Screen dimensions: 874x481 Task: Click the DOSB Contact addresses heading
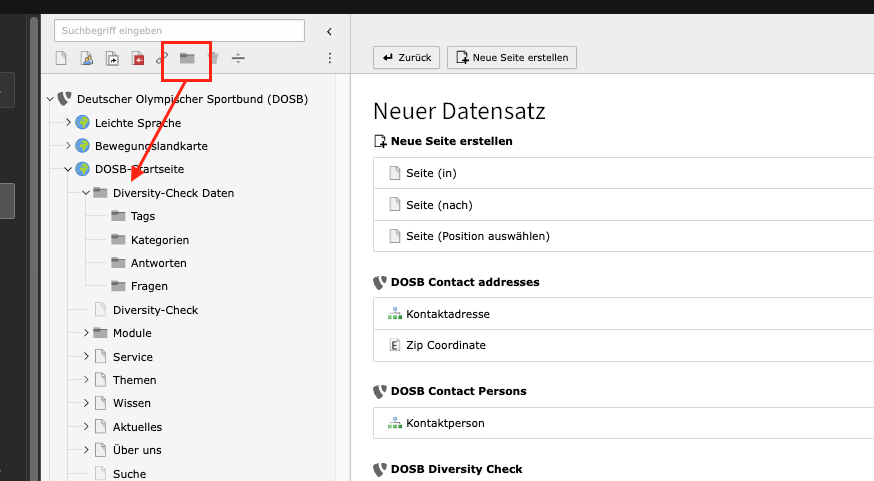click(465, 282)
